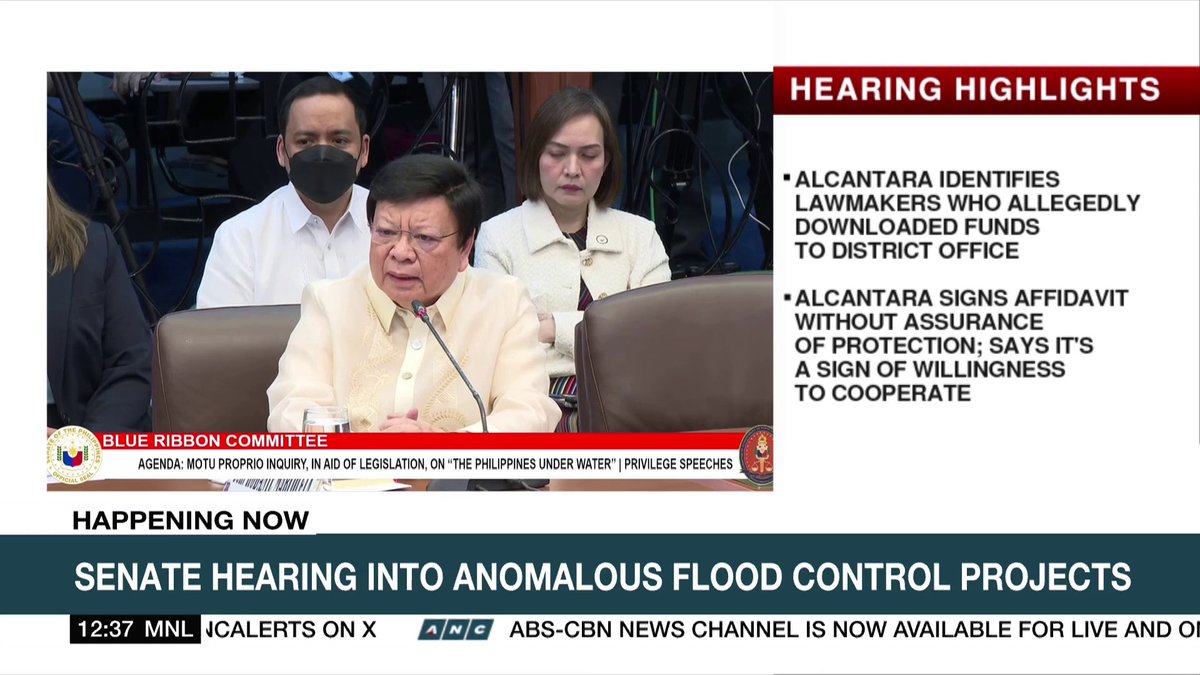Viewport: 1200px width, 675px height.
Task: Click the 'ALCANTARA SIGNS AFFIDAVIT' highlight bullet
Action: pos(956,346)
